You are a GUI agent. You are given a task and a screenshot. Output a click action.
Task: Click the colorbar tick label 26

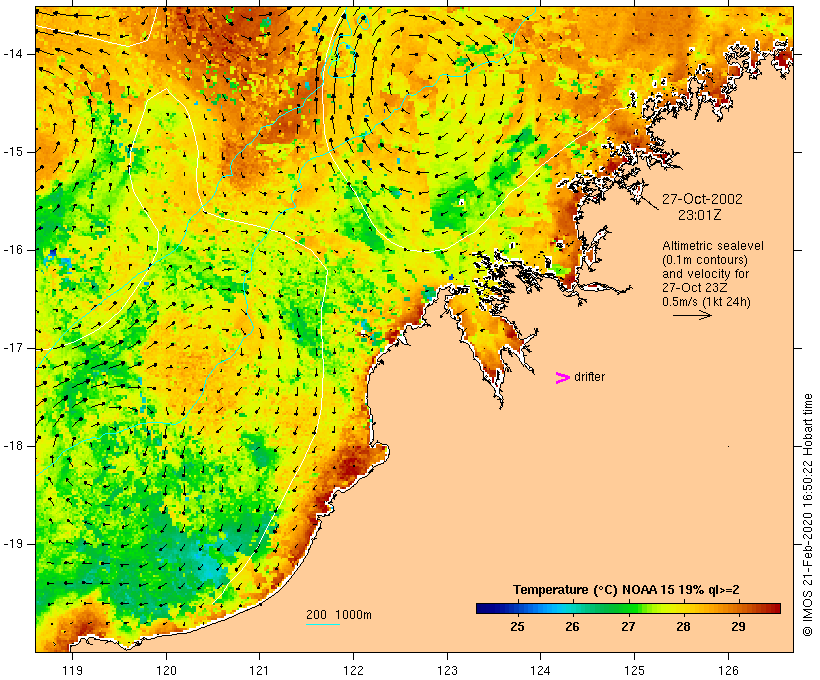coord(572,627)
